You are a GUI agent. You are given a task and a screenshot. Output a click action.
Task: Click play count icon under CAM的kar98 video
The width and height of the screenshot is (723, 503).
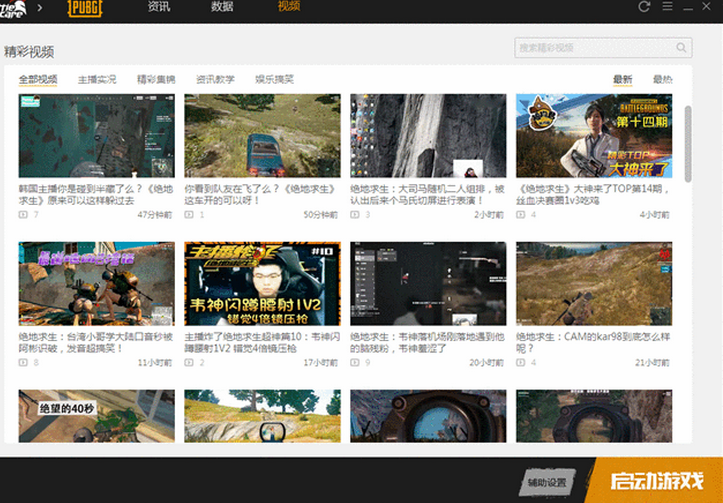[521, 362]
